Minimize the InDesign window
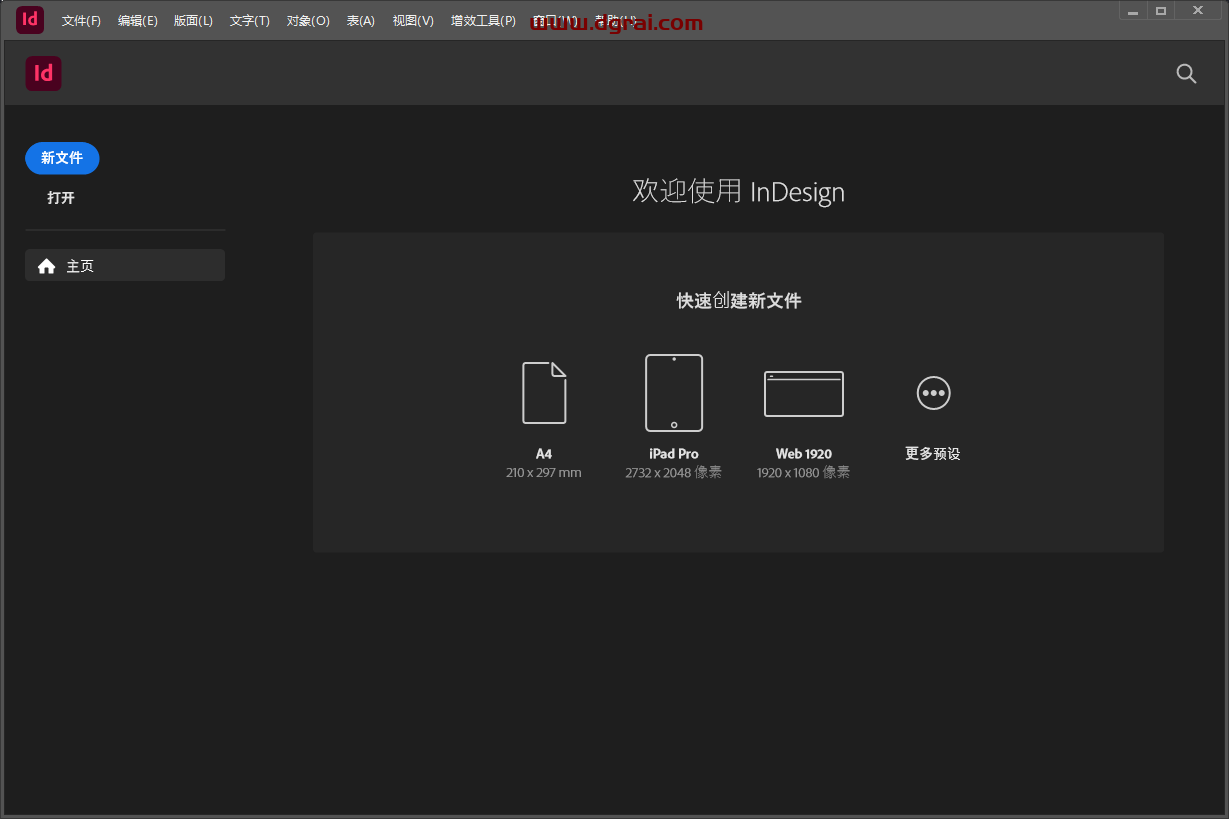Viewport: 1229px width, 819px height. (x=1133, y=11)
